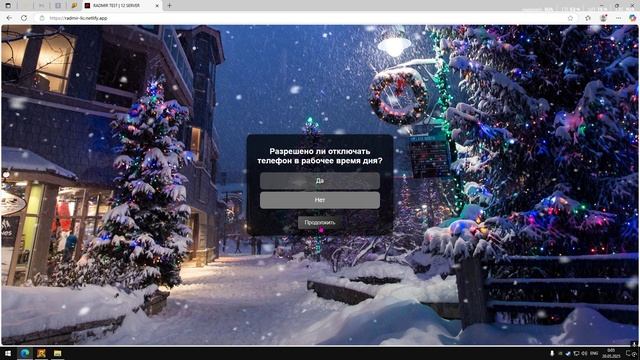
Task: Open the Favorites list toolbar icon
Action: click(x=588, y=18)
